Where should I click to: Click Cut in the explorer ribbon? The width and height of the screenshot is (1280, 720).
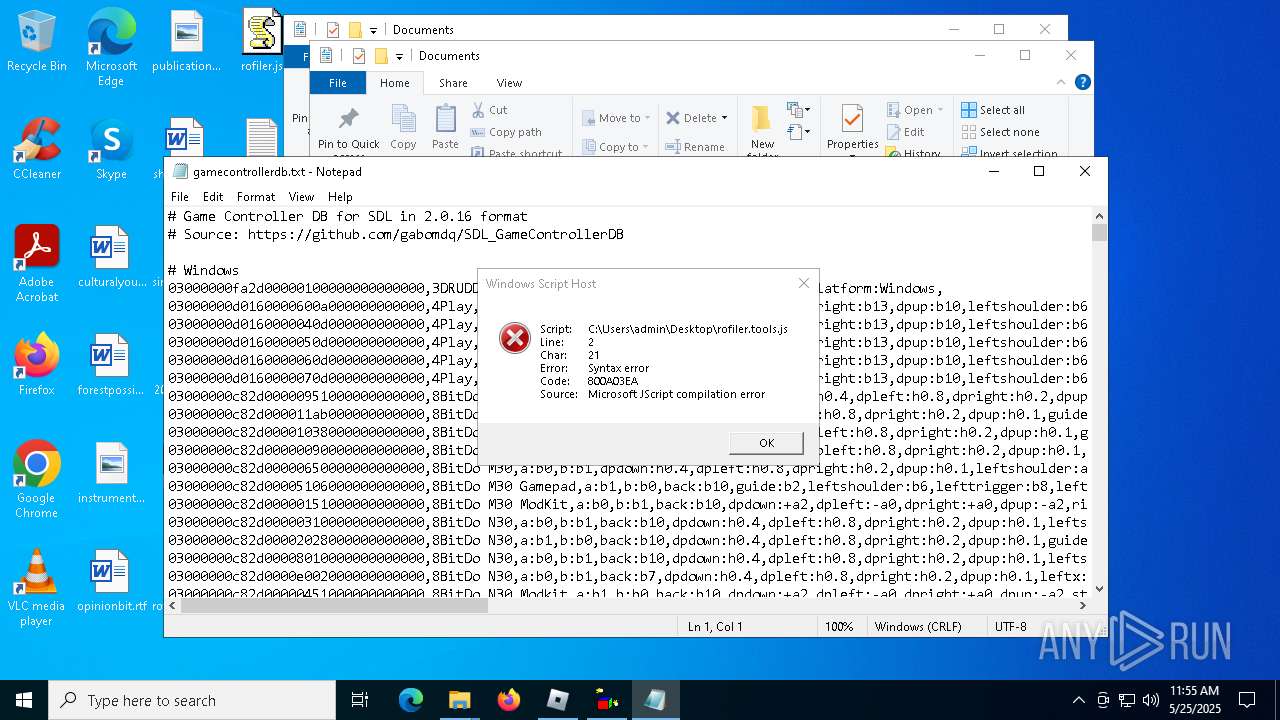point(489,110)
